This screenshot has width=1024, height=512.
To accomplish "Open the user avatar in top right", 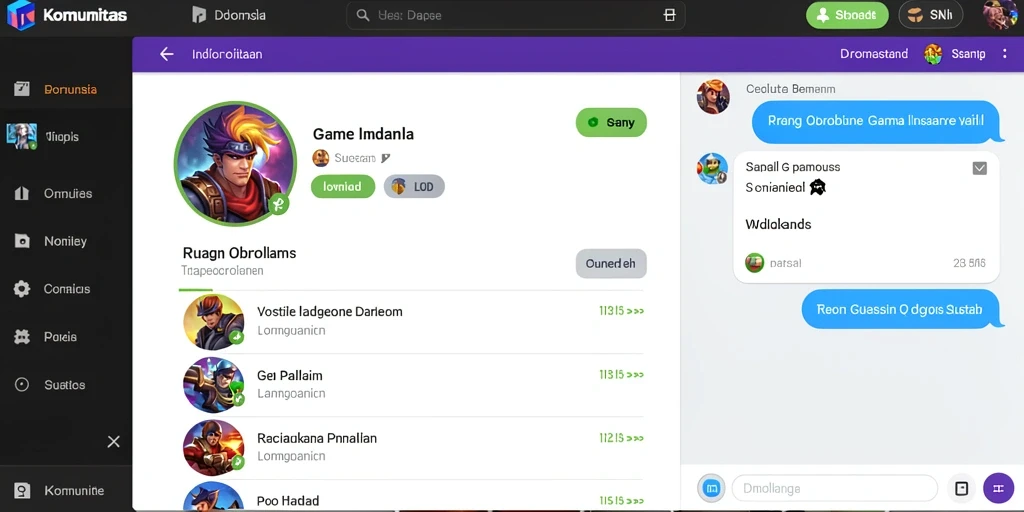I will pos(1000,14).
